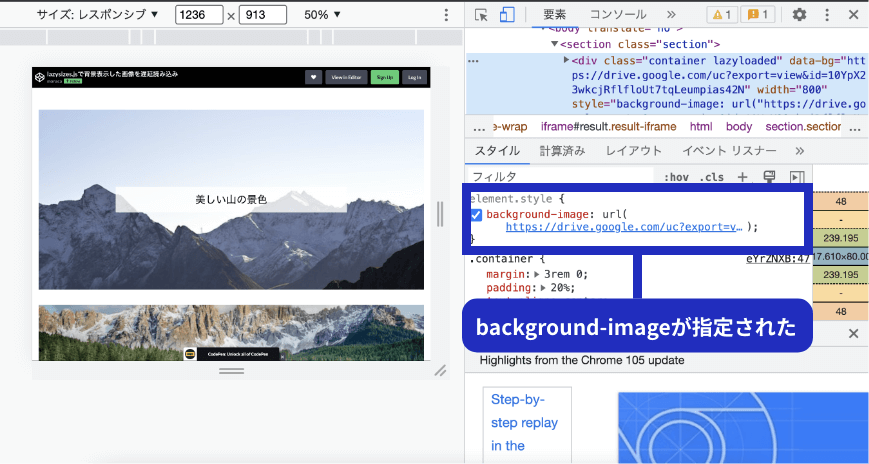This screenshot has width=869, height=464.
Task: Click the Chrome update thumbnail image
Action: [743, 428]
